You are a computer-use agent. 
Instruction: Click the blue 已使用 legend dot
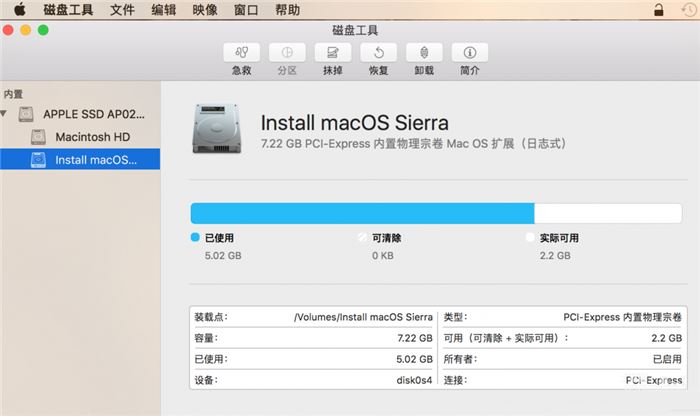coord(194,238)
